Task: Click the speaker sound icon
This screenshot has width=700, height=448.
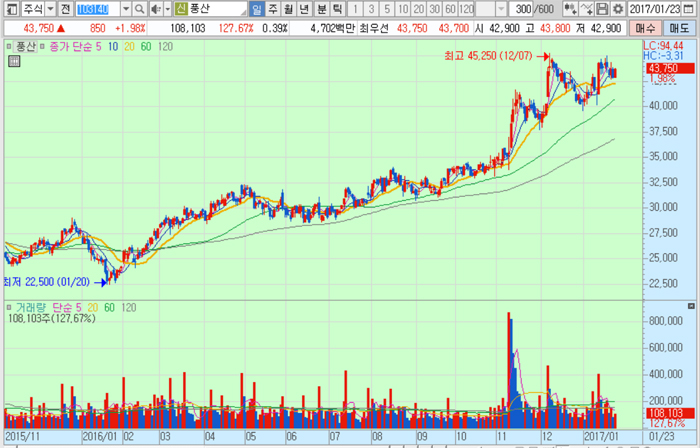Action: point(153,9)
